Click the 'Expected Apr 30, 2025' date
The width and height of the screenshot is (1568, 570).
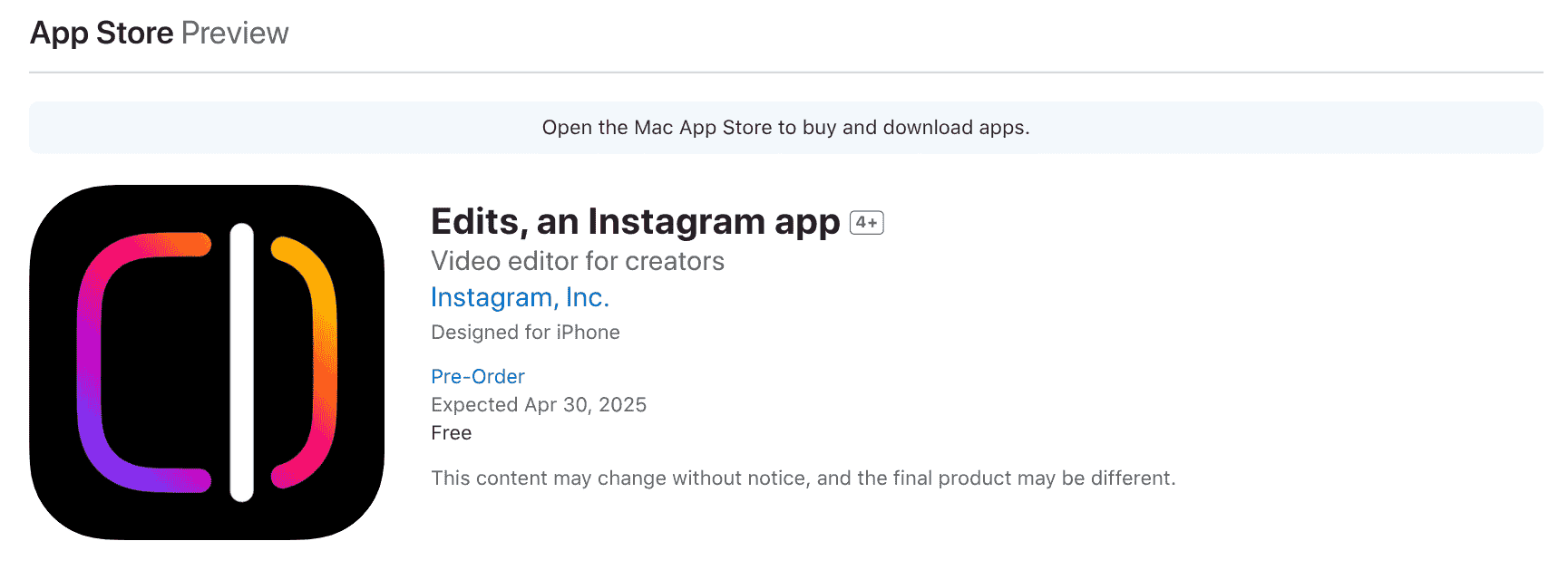[539, 404]
